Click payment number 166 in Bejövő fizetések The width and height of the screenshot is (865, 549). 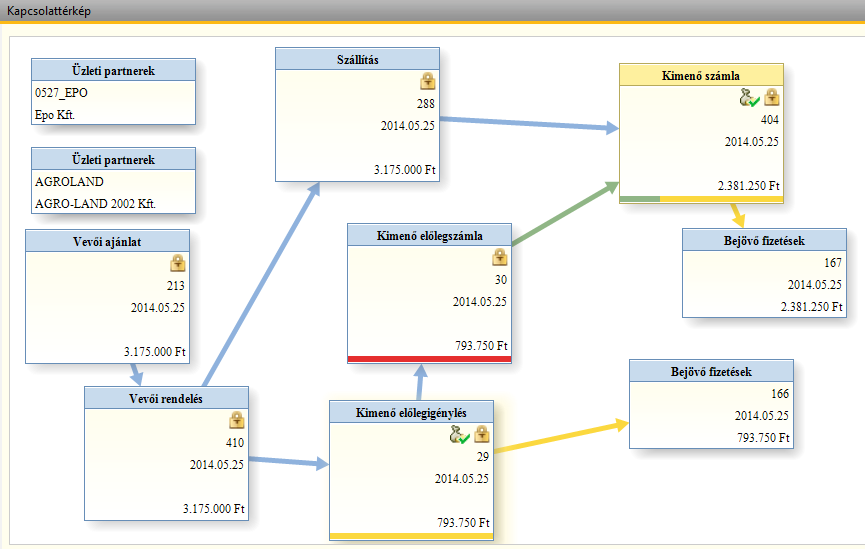tap(780, 394)
